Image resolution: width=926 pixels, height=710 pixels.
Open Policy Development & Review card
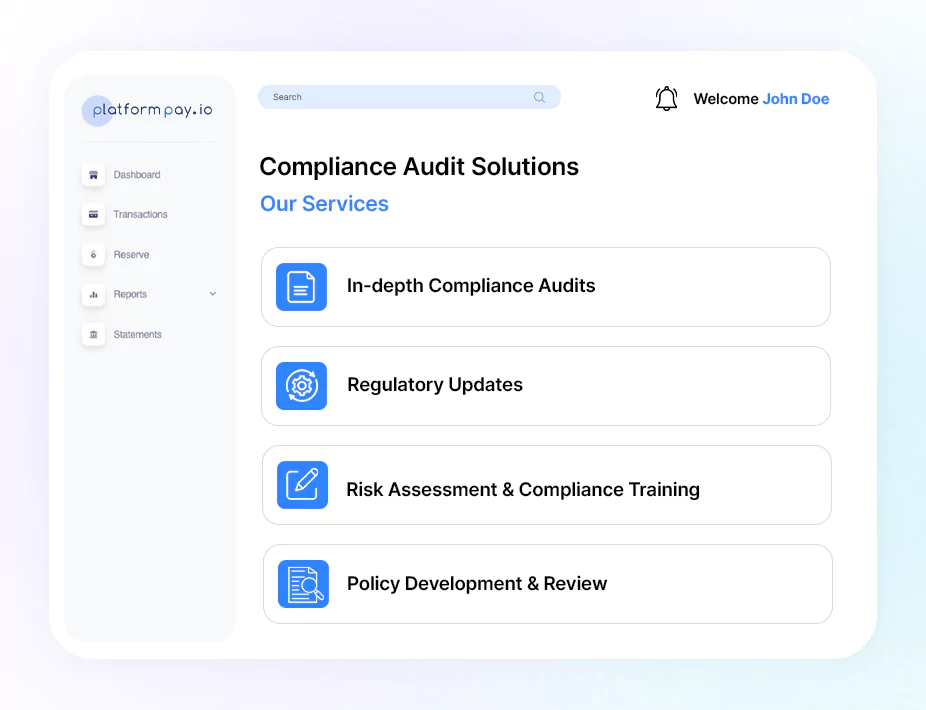pyautogui.click(x=547, y=584)
